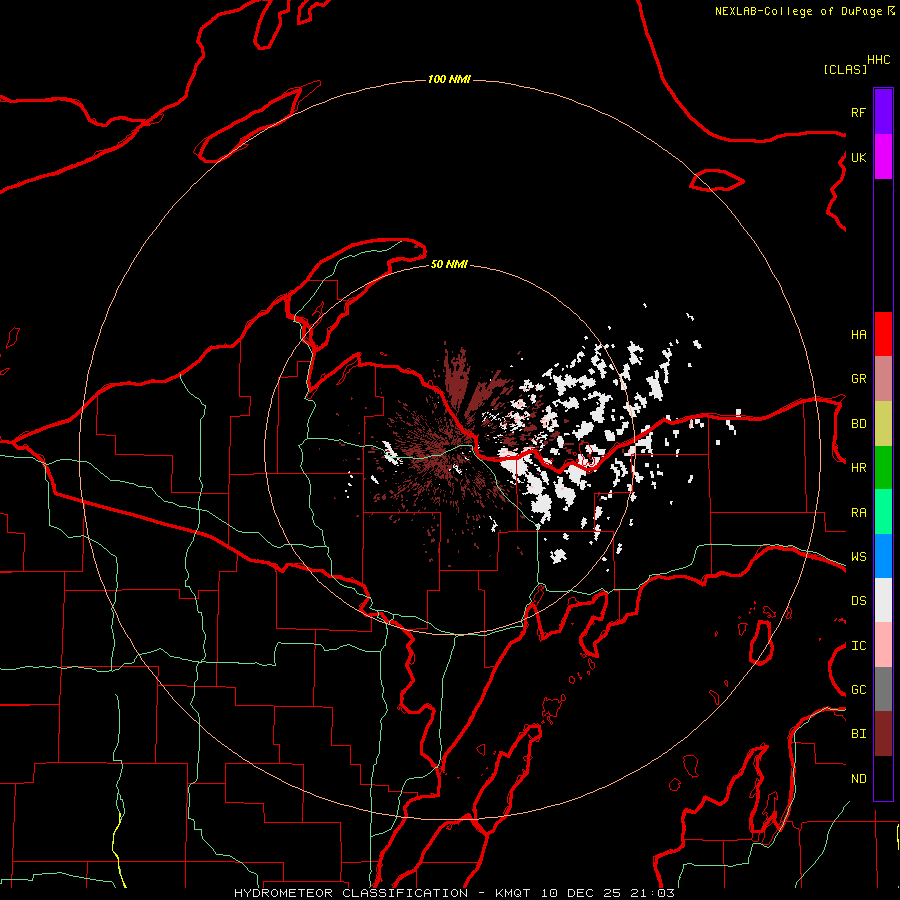Viewport: 900px width, 900px height.
Task: Click the HR legend label
Action: point(858,468)
